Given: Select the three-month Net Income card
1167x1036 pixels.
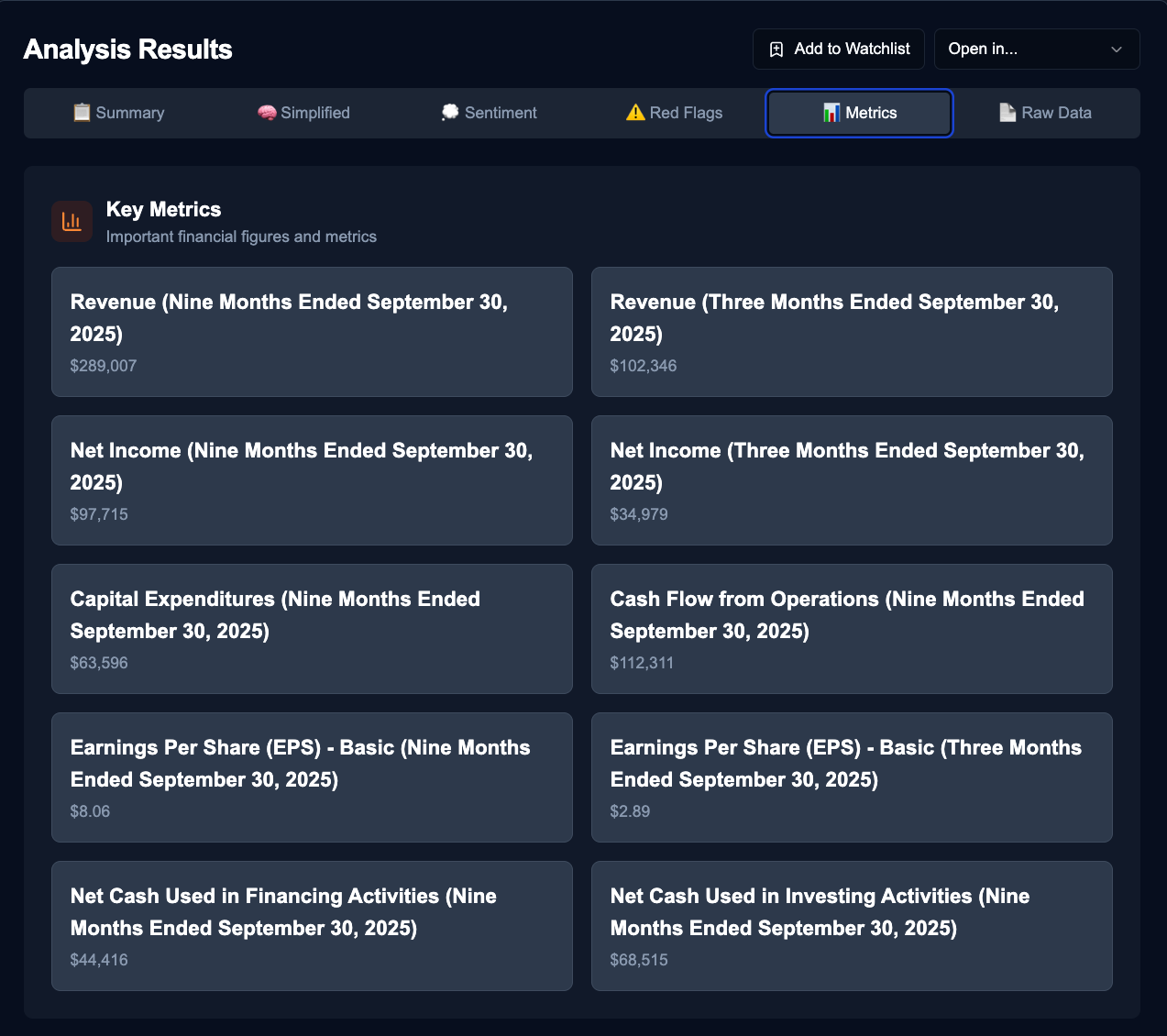Looking at the screenshot, I should tap(851, 480).
